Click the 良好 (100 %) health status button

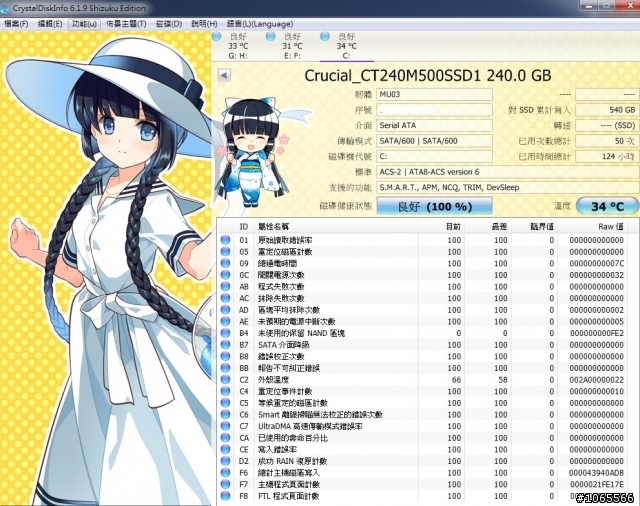click(x=434, y=206)
